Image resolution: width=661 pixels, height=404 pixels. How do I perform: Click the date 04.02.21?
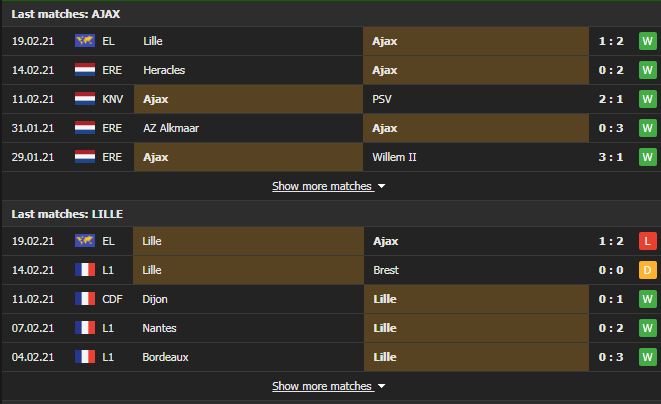pos(33,357)
